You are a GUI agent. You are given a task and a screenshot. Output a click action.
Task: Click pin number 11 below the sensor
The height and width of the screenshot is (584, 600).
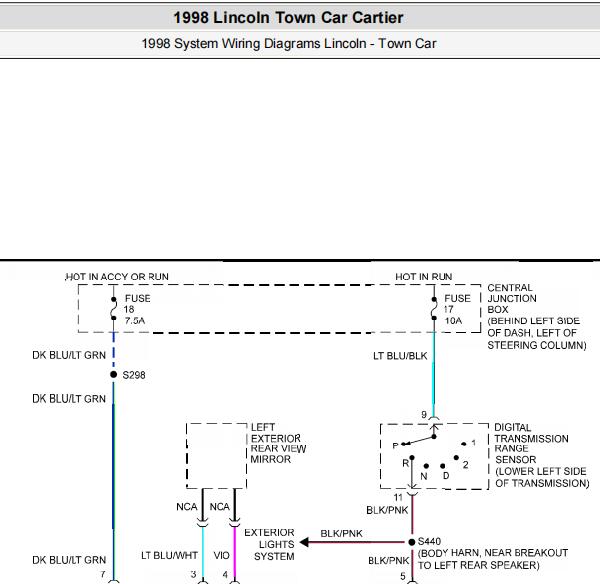398,498
